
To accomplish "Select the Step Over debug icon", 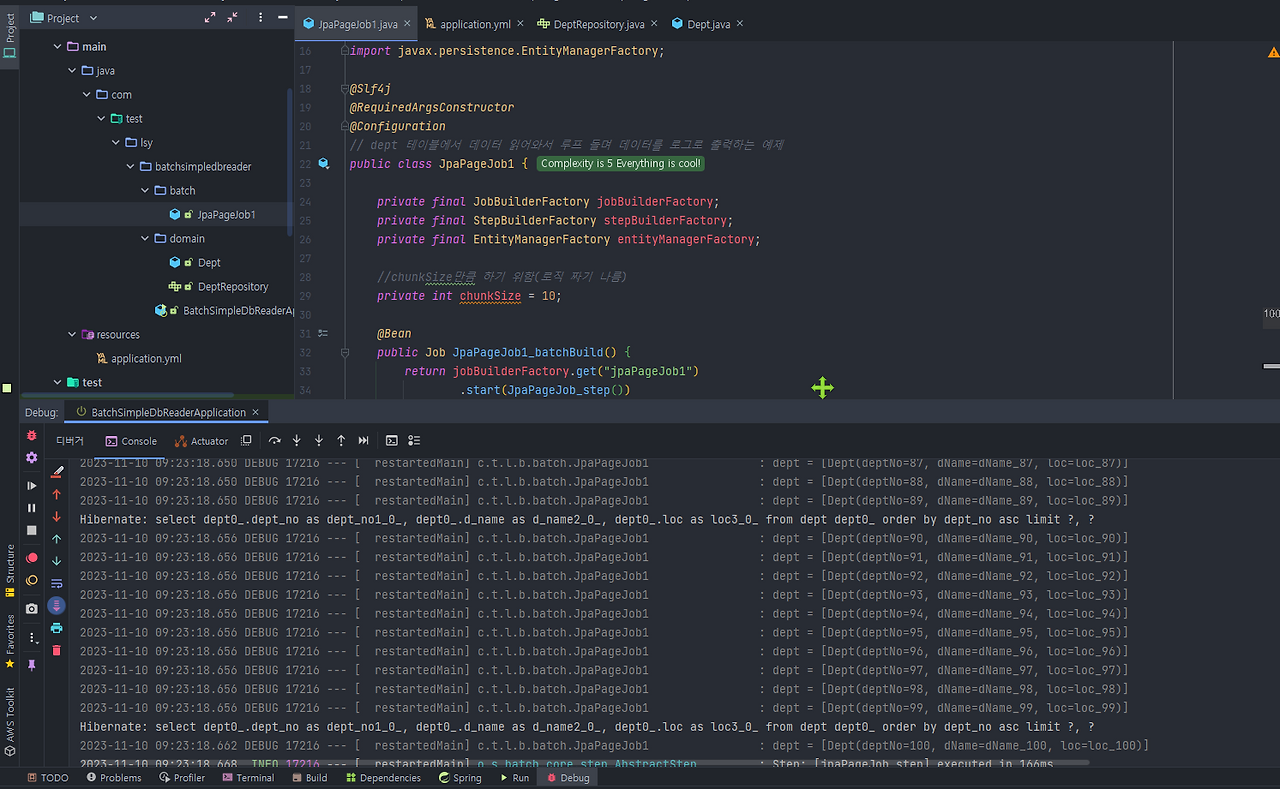I will click(274, 440).
